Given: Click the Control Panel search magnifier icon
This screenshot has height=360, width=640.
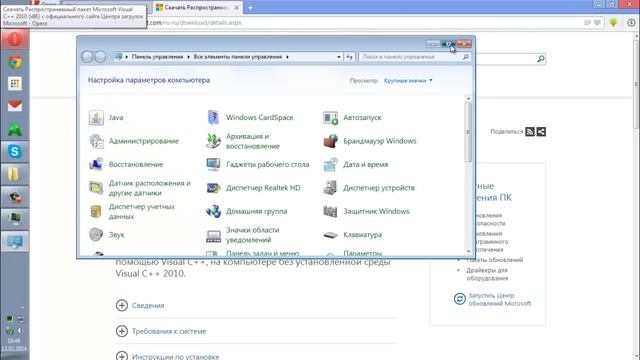Looking at the screenshot, I should pyautogui.click(x=466, y=57).
